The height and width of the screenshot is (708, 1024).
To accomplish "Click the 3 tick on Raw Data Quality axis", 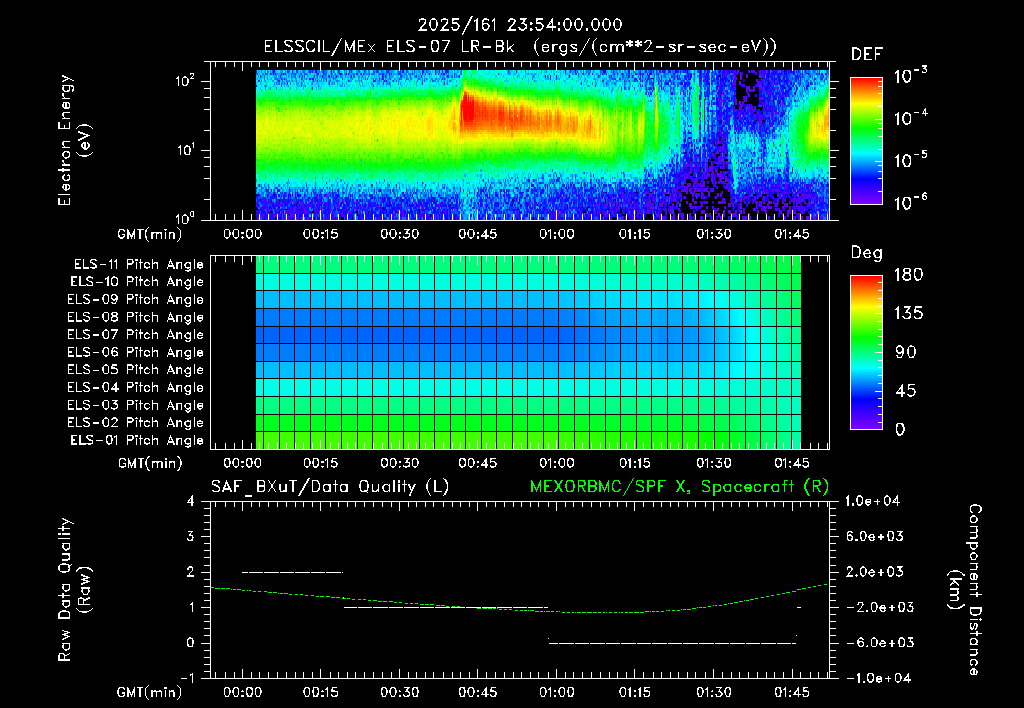I will coord(190,536).
